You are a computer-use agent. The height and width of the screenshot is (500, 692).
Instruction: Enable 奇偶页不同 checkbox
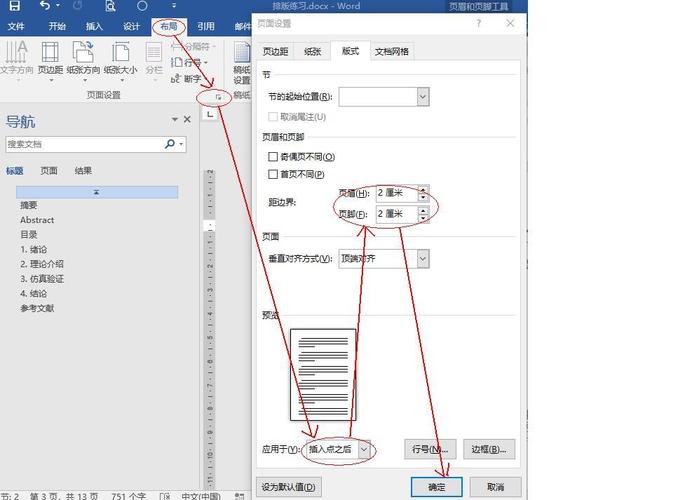point(273,157)
